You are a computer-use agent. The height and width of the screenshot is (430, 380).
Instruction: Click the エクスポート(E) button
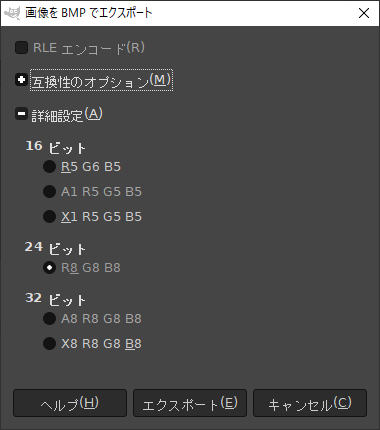click(190, 403)
